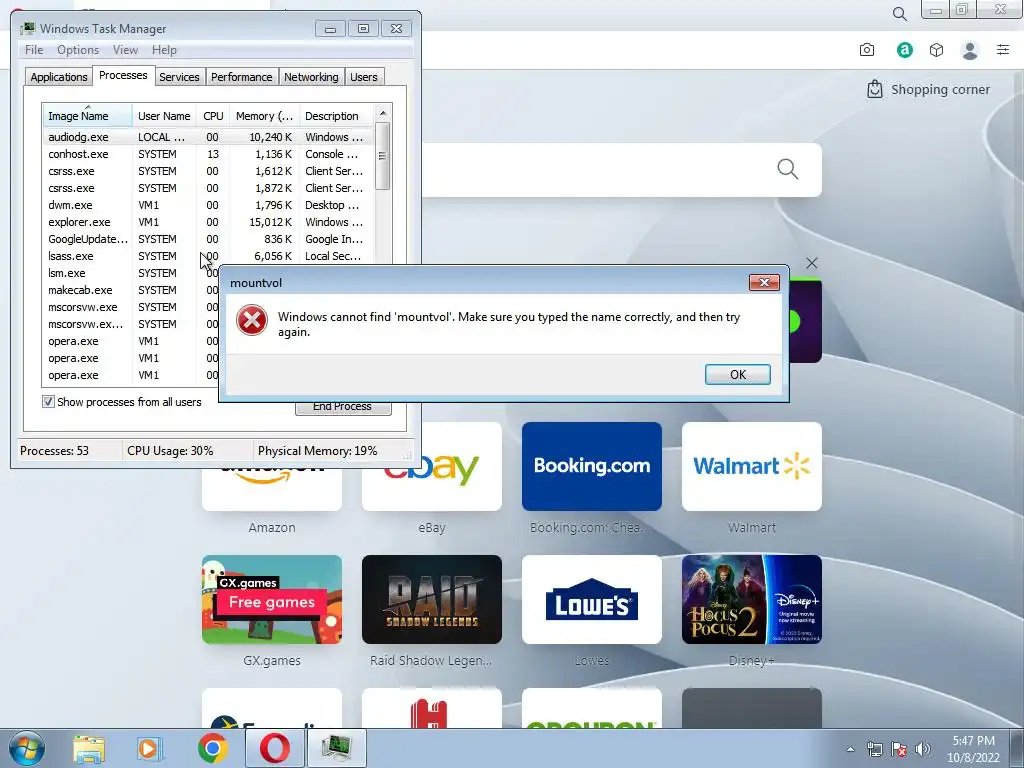This screenshot has width=1024, height=768.
Task: Click the process list scrollbar thumb
Action: (383, 156)
